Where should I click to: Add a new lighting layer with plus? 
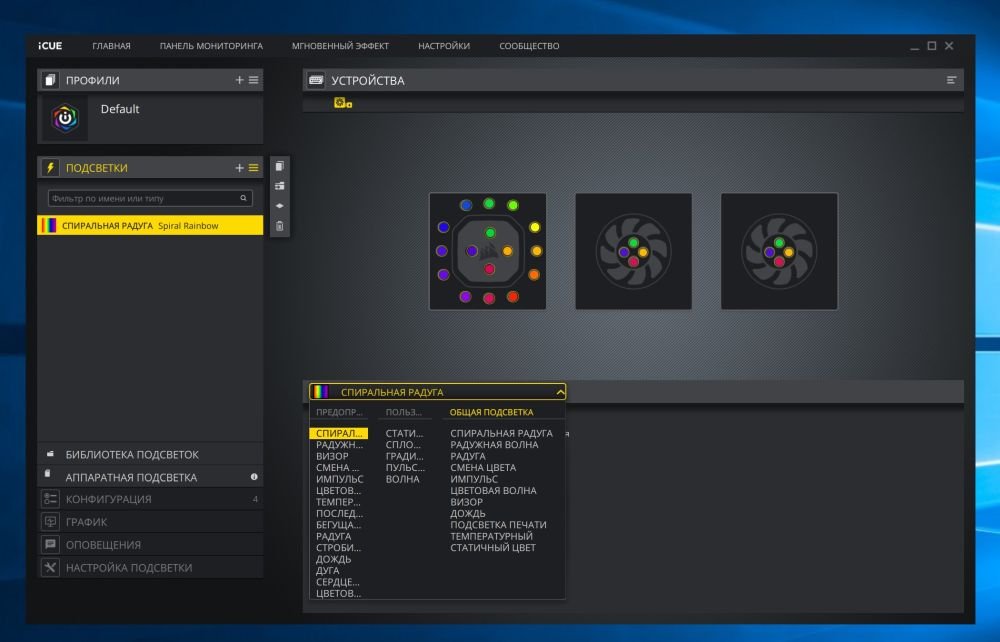[x=239, y=168]
